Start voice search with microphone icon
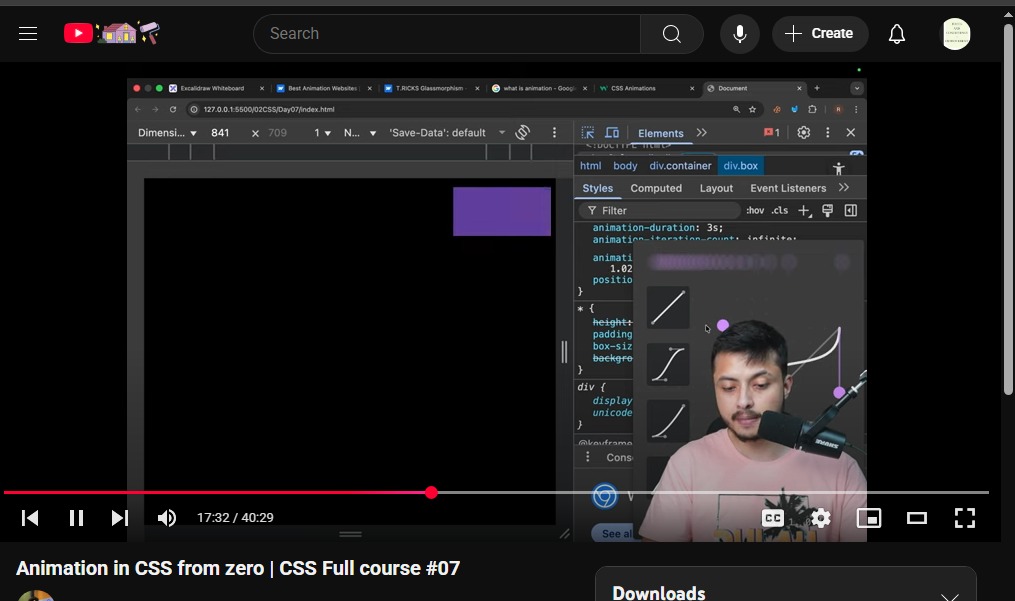Viewport: 1015px width, 601px height. point(740,34)
